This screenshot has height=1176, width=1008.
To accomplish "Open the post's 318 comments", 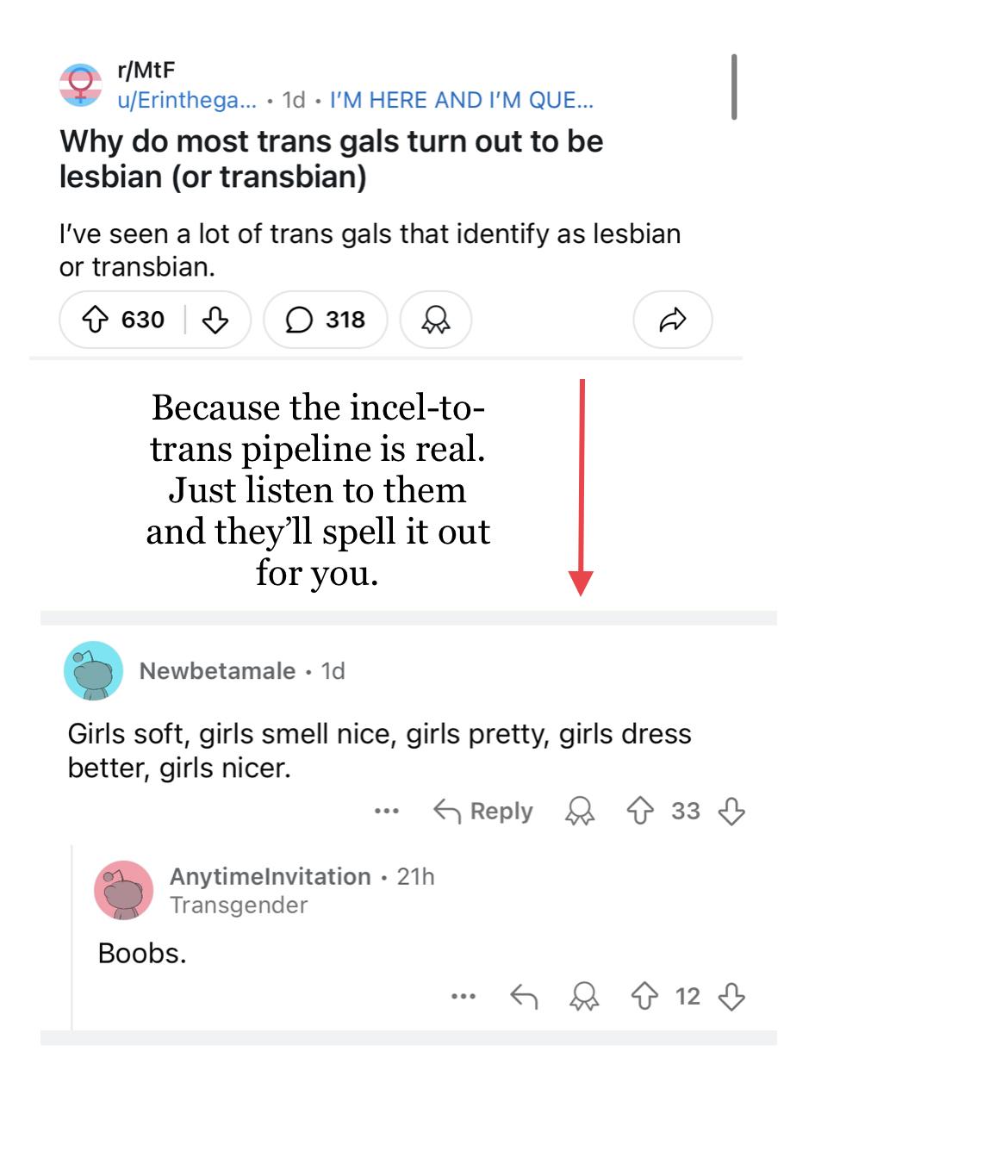I will click(325, 320).
